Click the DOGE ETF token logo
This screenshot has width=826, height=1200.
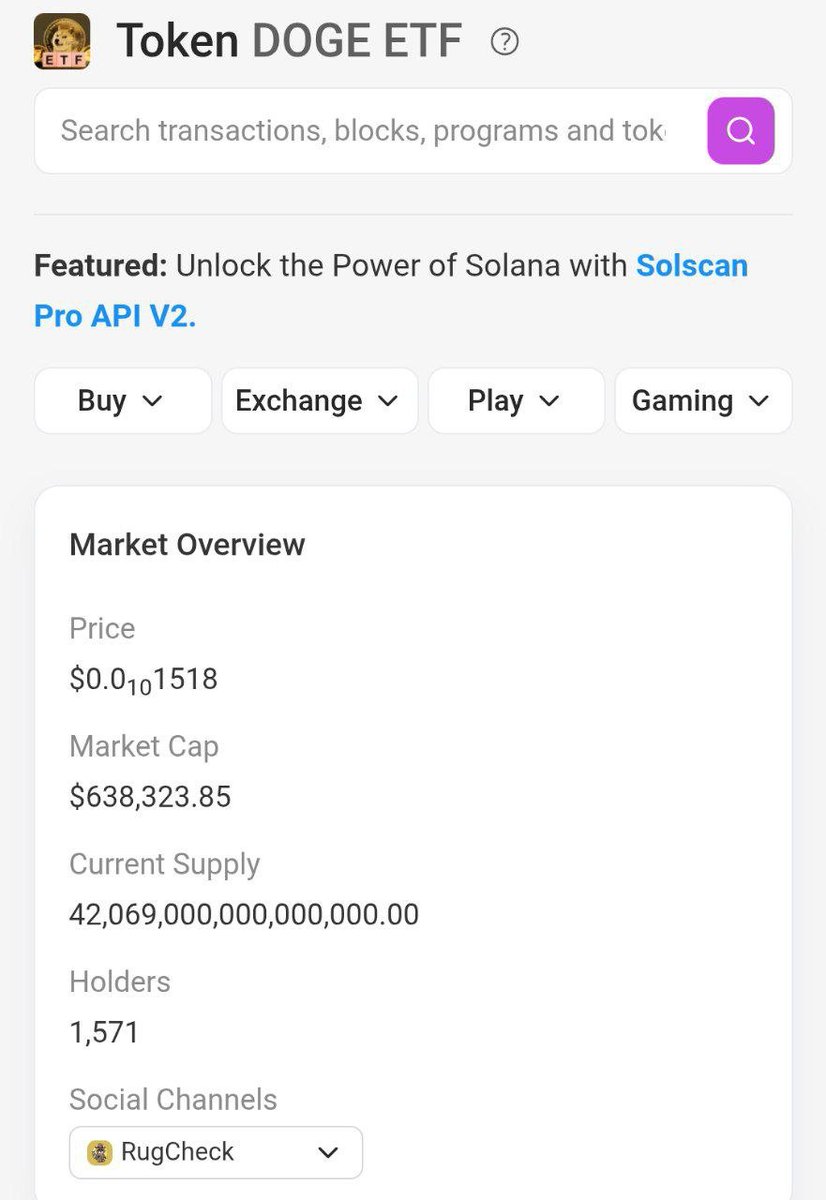coord(63,42)
